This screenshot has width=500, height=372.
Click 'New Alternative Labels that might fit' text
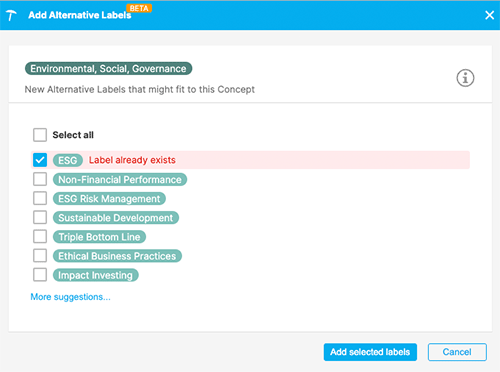(x=140, y=89)
